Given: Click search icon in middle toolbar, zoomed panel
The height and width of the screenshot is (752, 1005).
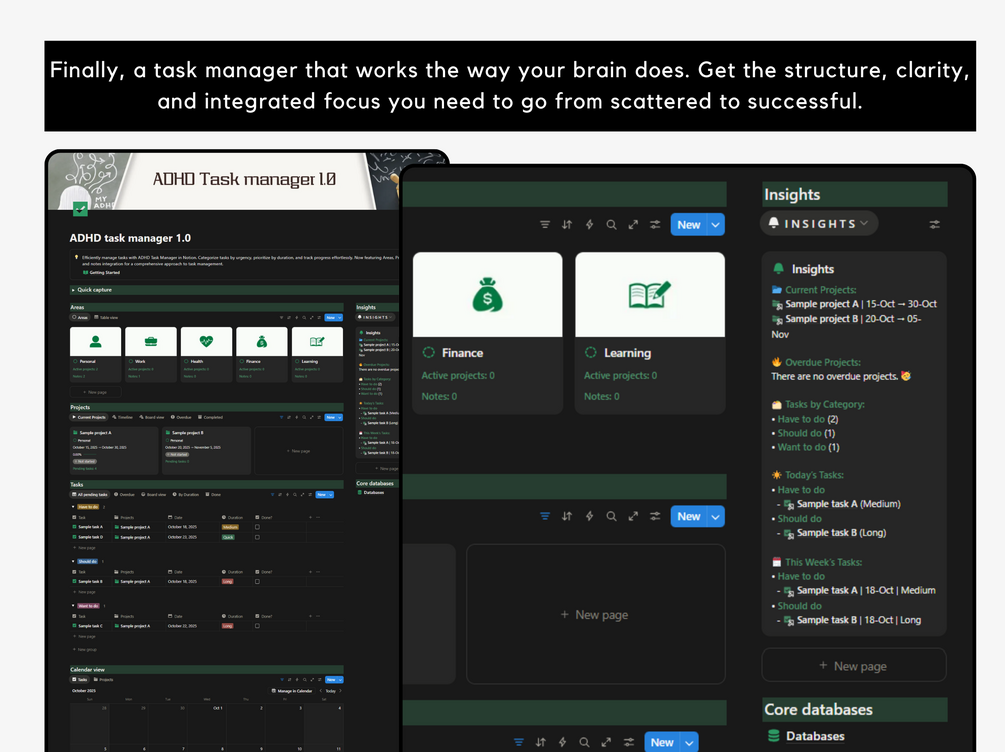Looking at the screenshot, I should [x=611, y=516].
